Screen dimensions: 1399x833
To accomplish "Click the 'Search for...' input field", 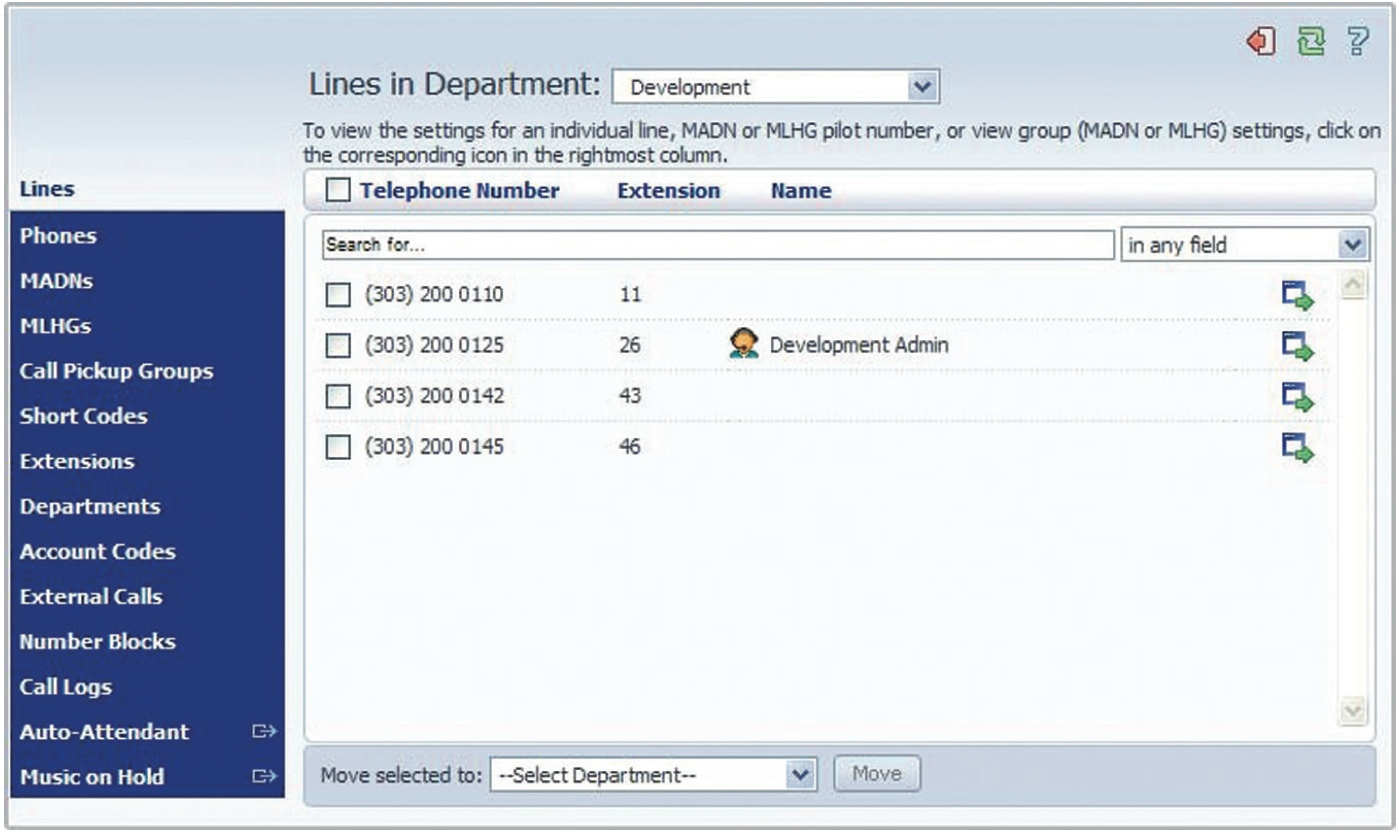I will (x=718, y=244).
